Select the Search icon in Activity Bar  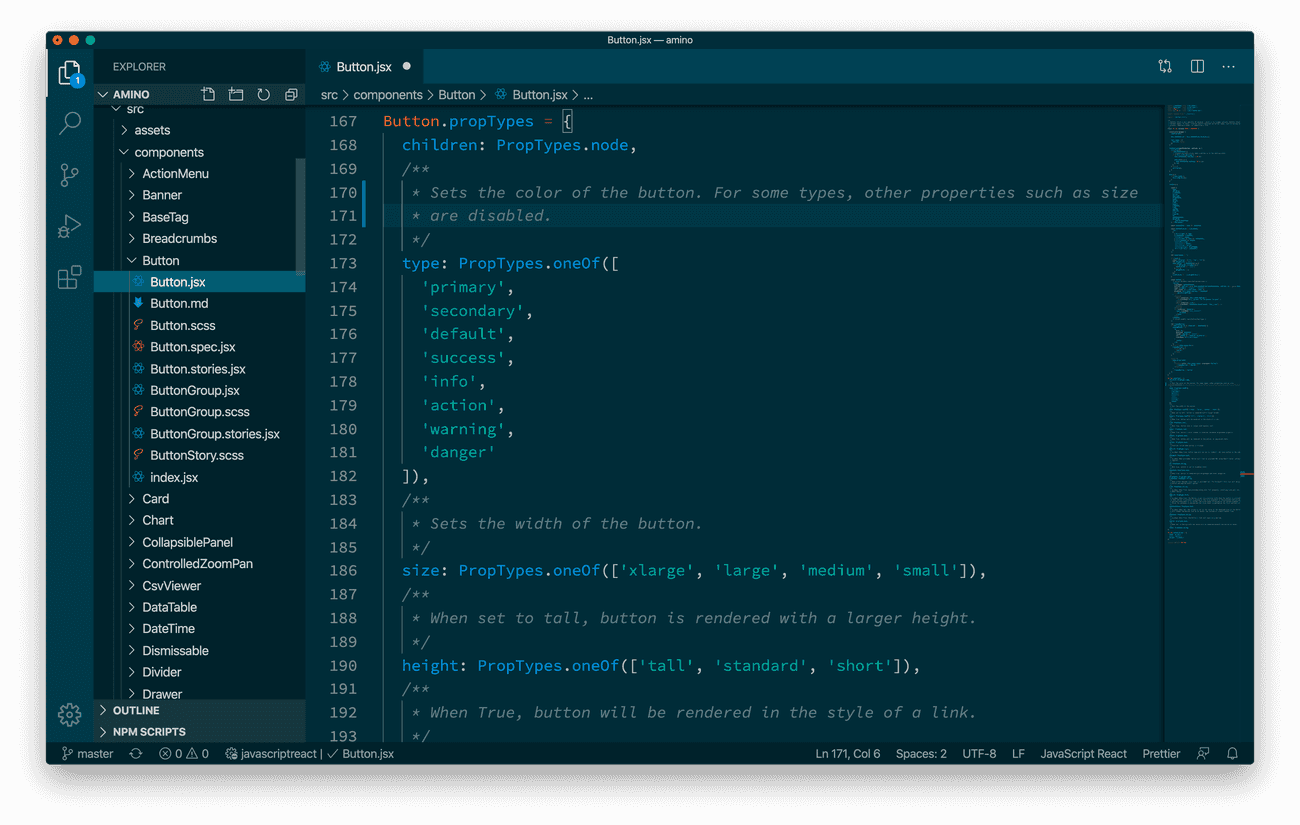(x=68, y=122)
